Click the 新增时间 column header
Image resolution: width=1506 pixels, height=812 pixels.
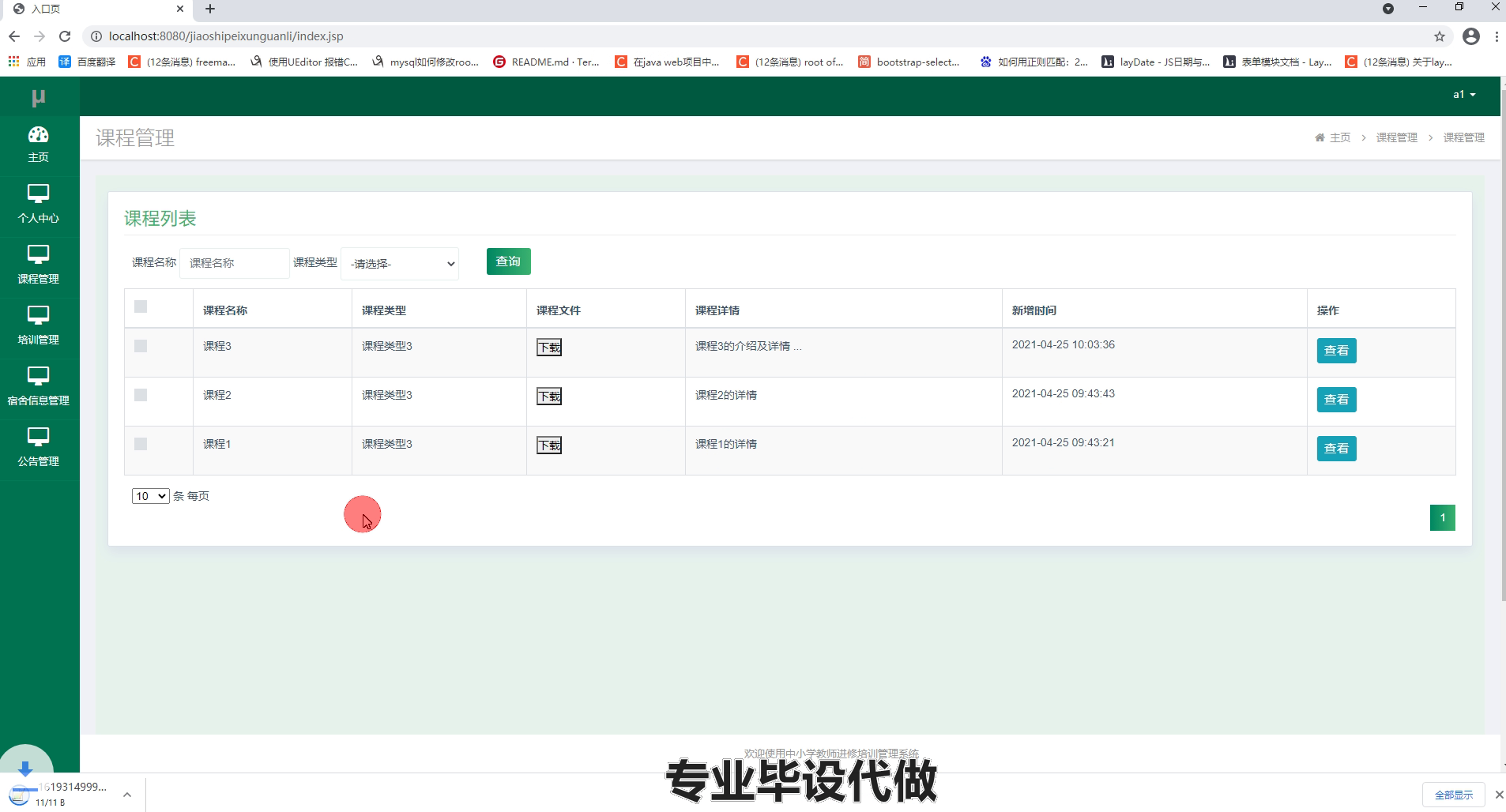pyautogui.click(x=1034, y=310)
